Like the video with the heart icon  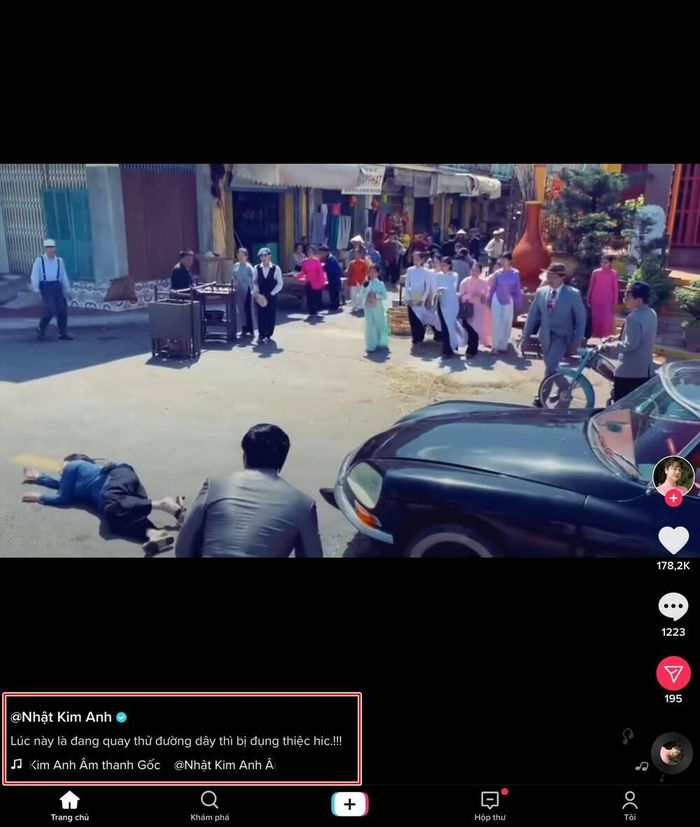point(673,540)
